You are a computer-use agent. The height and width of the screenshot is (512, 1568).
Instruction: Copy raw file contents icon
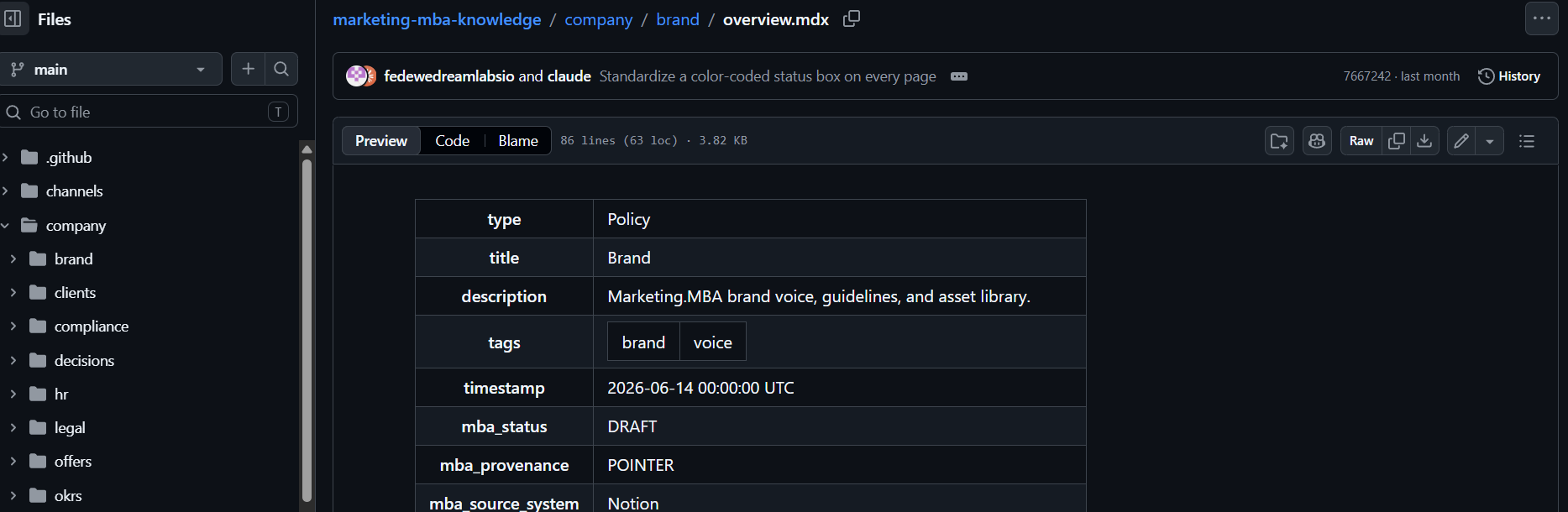[x=1397, y=141]
